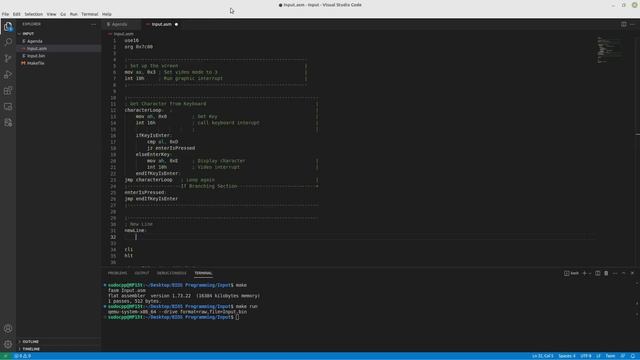Image resolution: width=640 pixels, height=360 pixels.
Task: Open terminal panel more actions ellipsis
Action: [615, 273]
